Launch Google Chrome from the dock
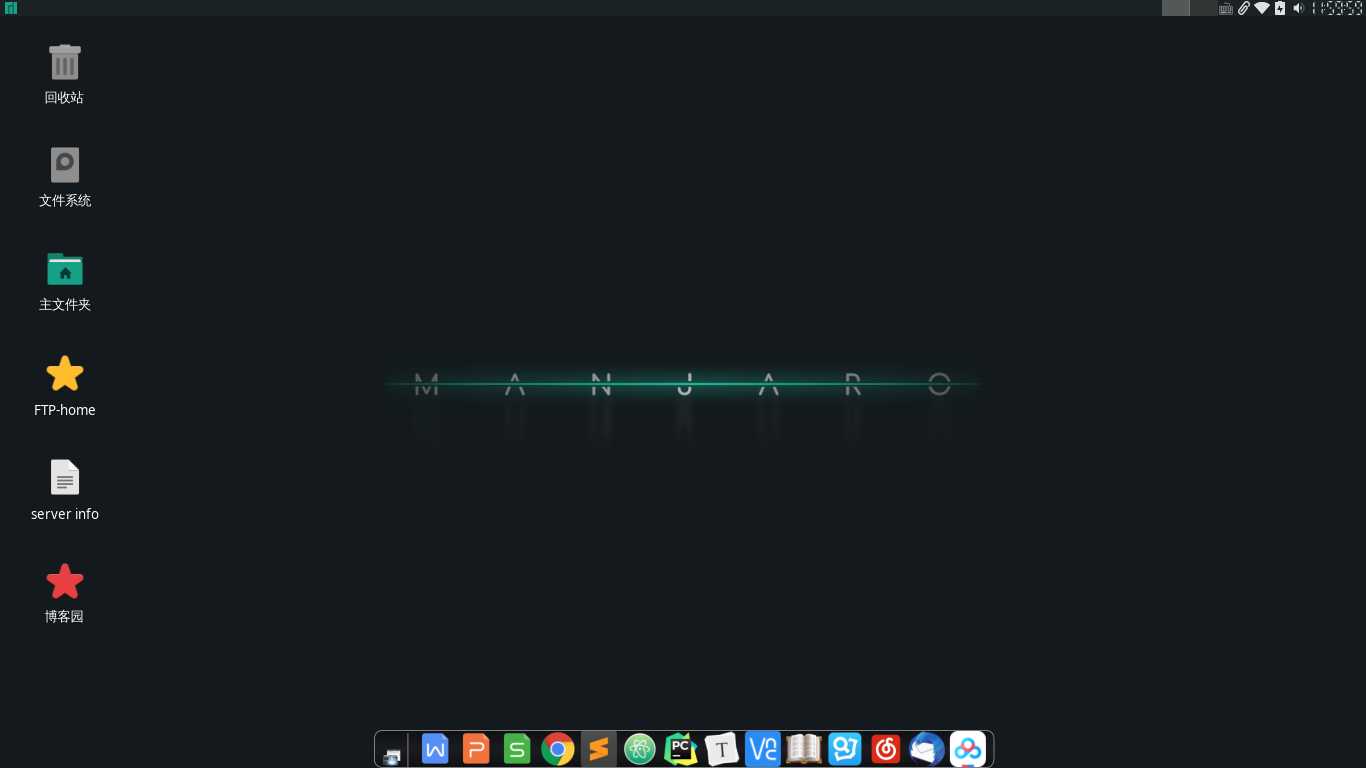This screenshot has width=1366, height=768. coord(558,749)
